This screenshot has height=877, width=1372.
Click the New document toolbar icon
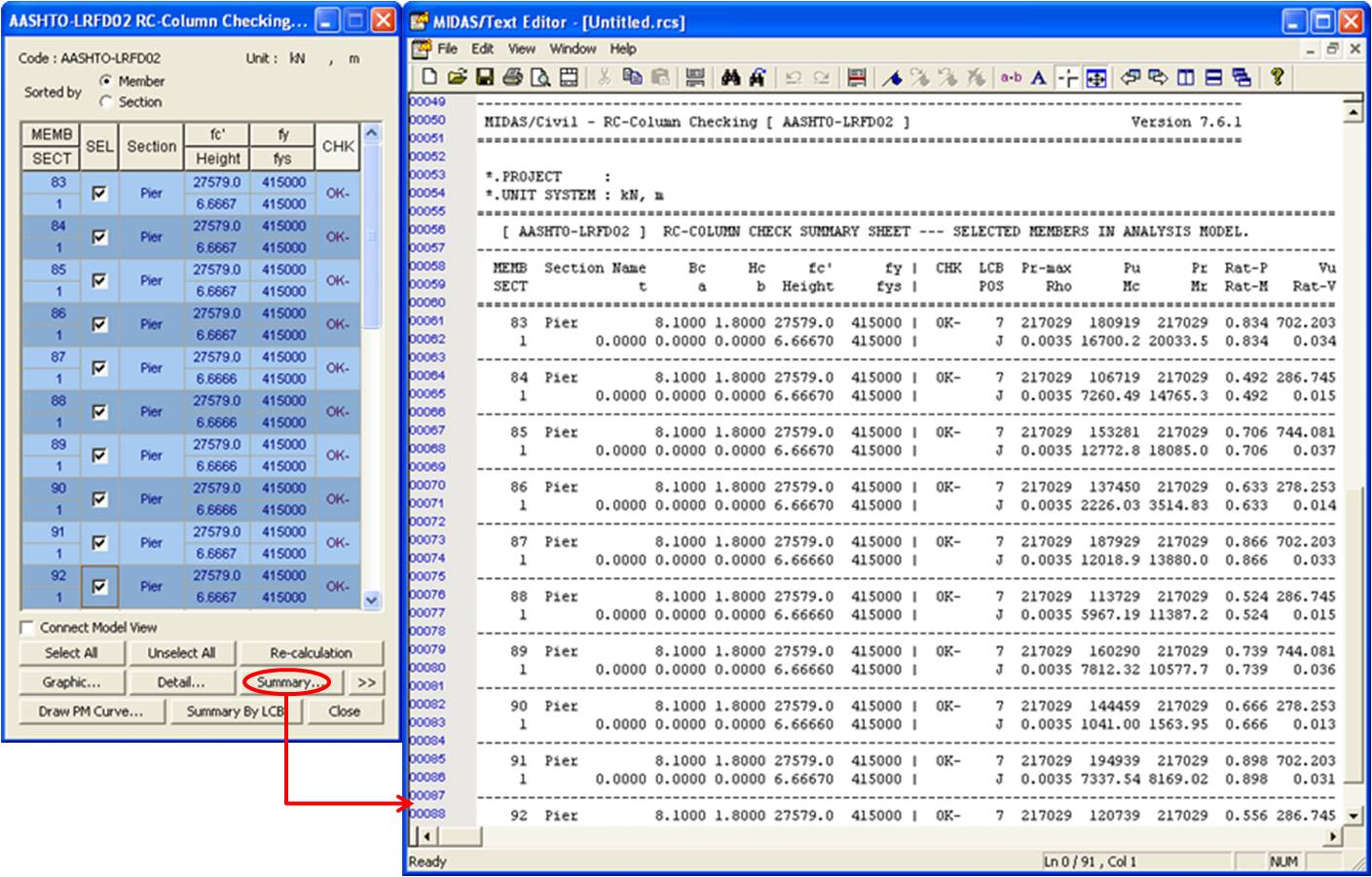click(x=429, y=78)
